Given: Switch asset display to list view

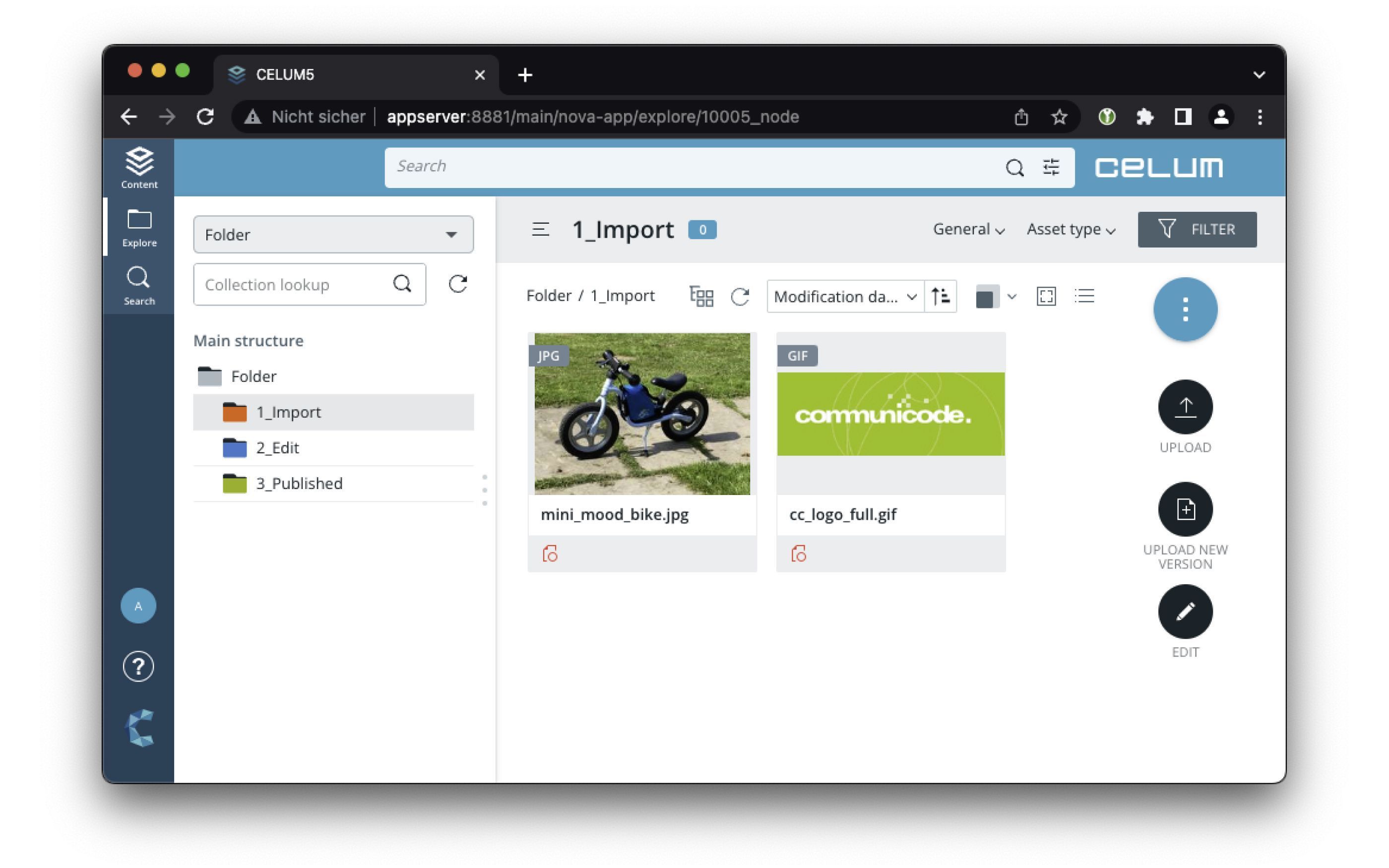Looking at the screenshot, I should [1083, 296].
